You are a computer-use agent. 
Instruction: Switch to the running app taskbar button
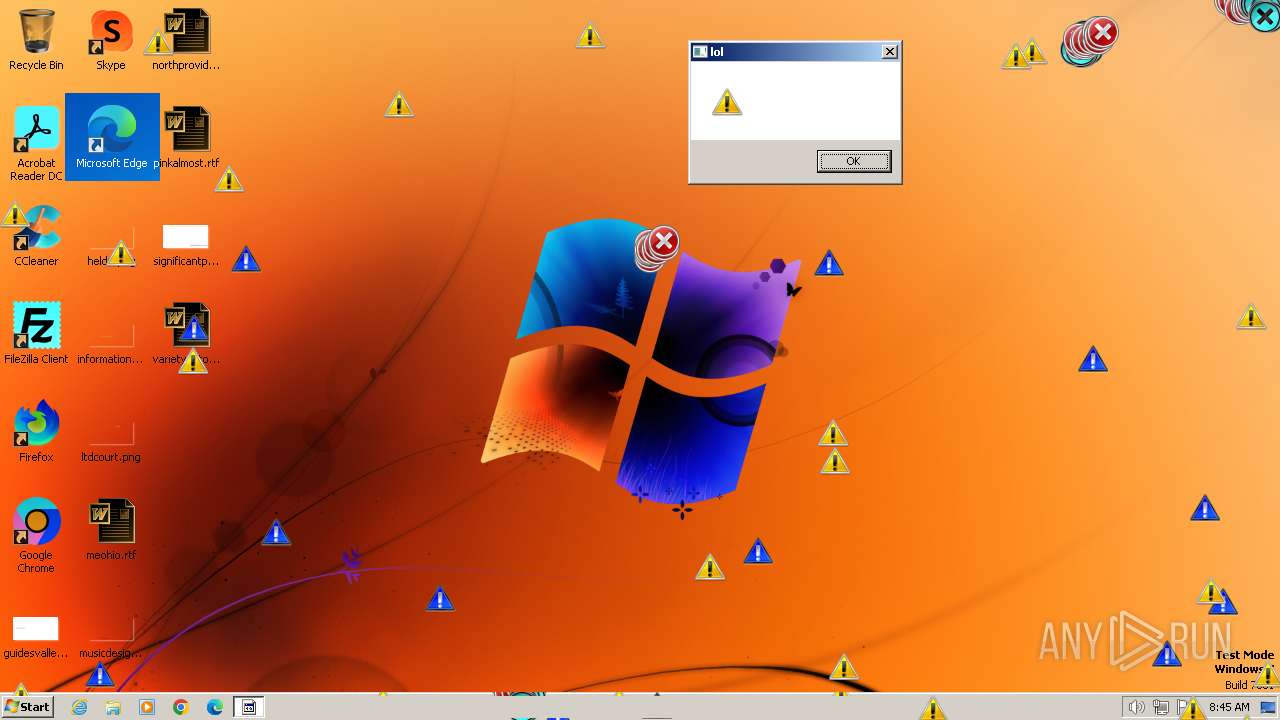tap(249, 707)
